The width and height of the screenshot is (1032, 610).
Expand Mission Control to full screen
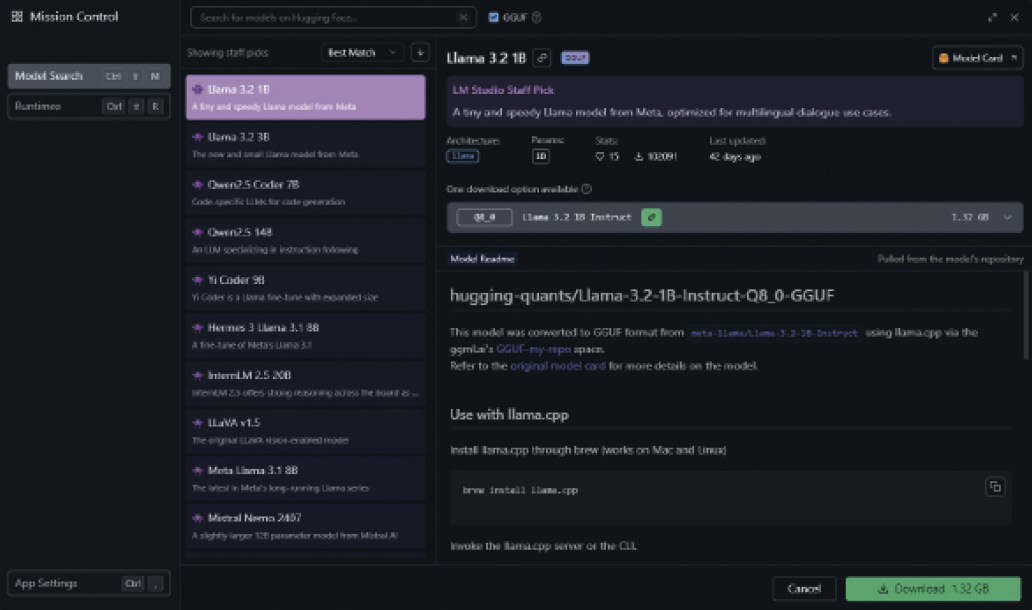click(992, 18)
